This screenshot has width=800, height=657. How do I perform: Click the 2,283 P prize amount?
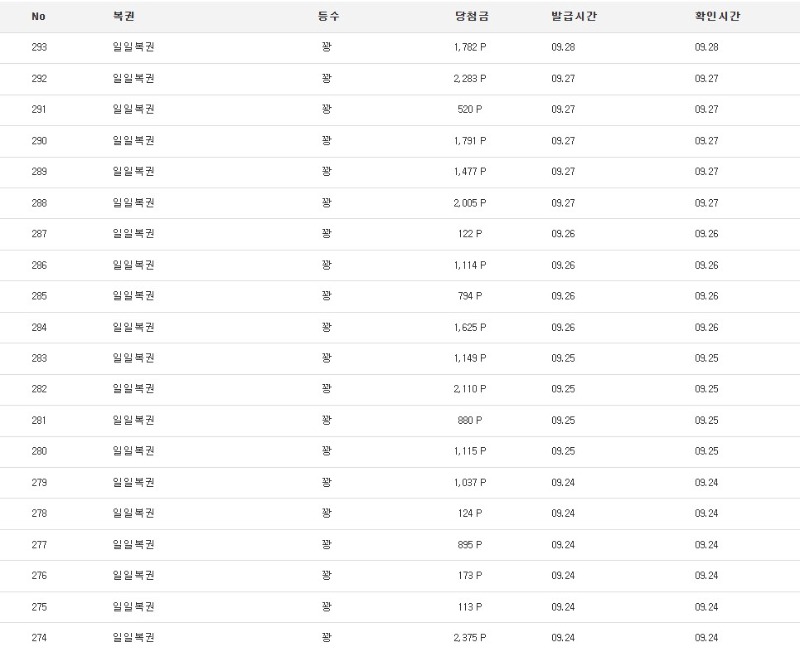click(469, 78)
